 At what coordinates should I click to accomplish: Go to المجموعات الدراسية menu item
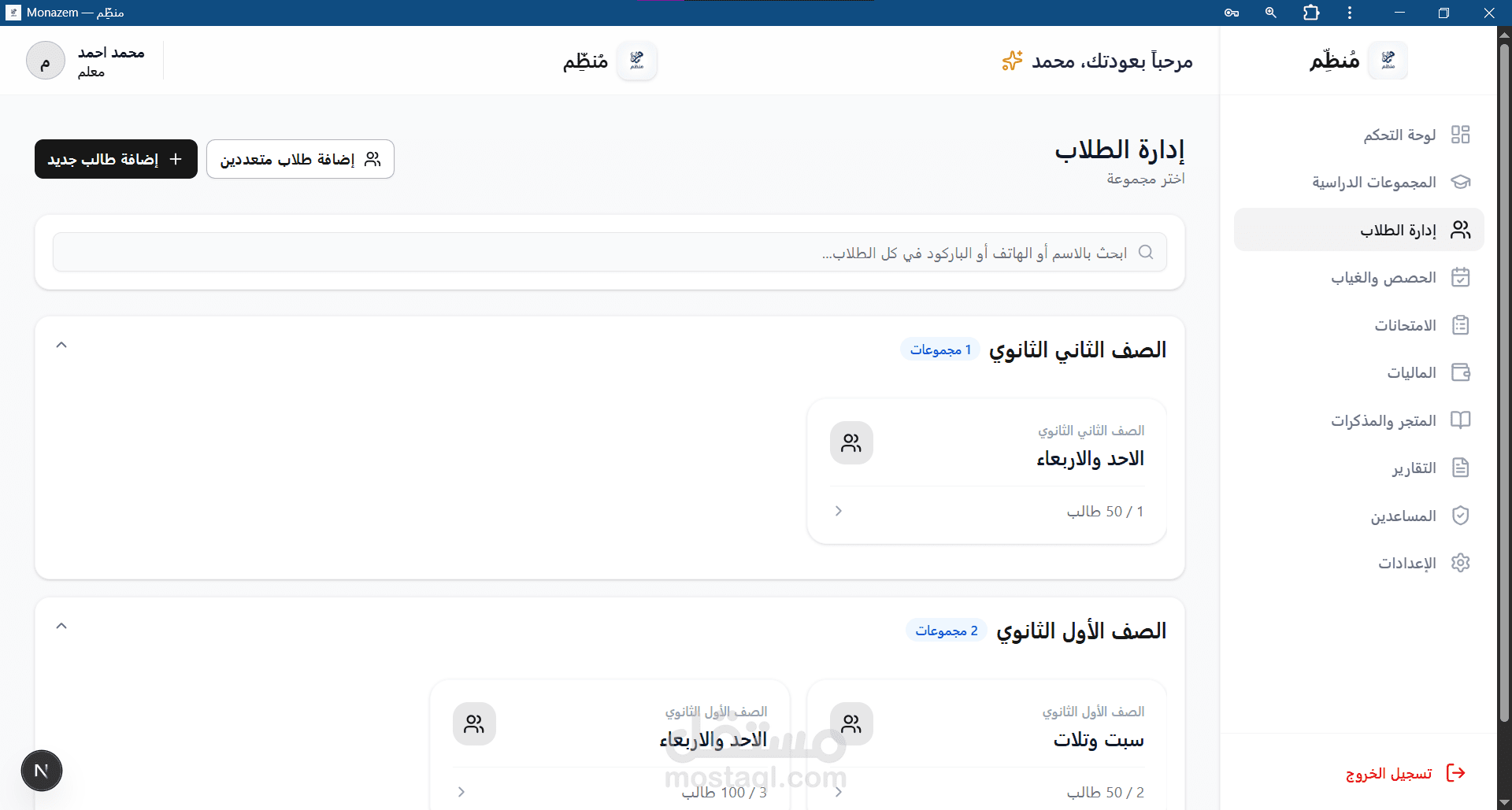(1359, 182)
